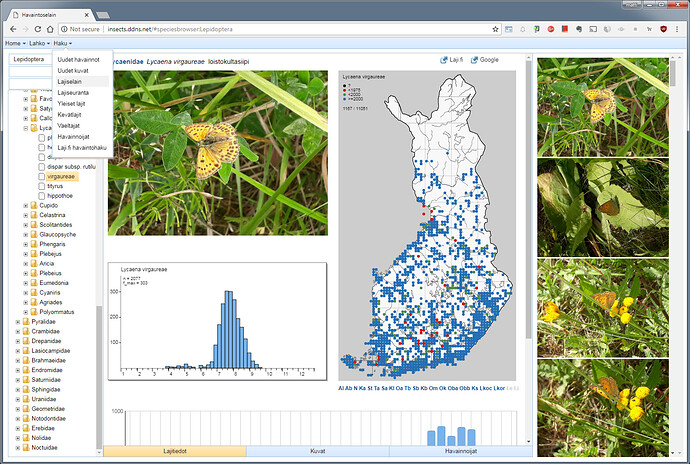Open the Google link

489,60
